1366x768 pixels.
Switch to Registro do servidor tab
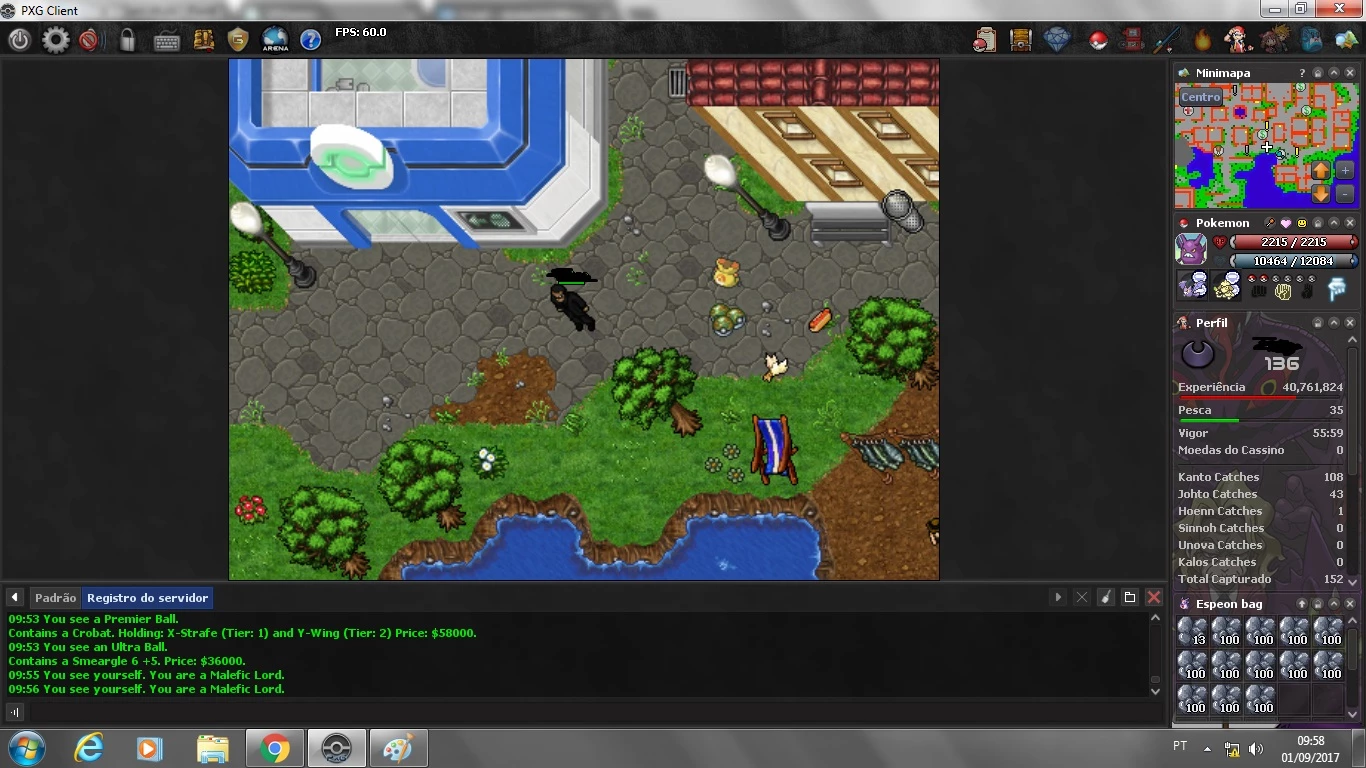(147, 598)
